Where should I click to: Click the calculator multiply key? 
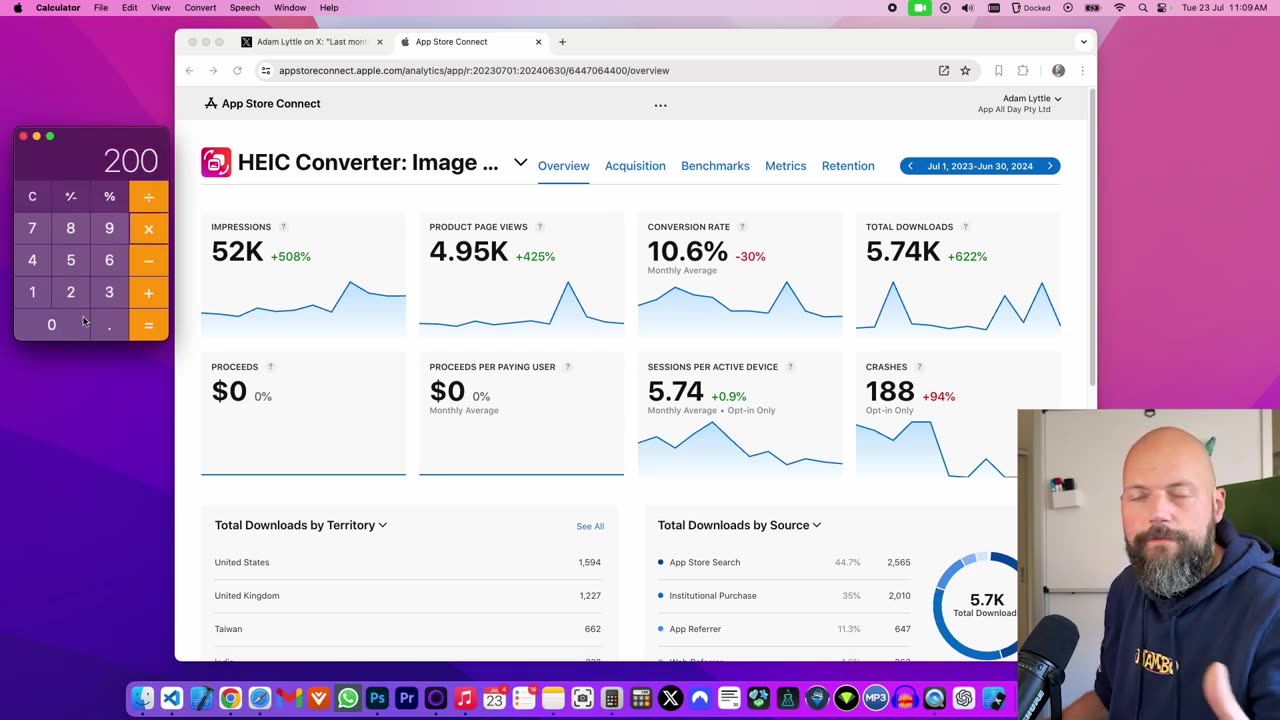click(148, 229)
